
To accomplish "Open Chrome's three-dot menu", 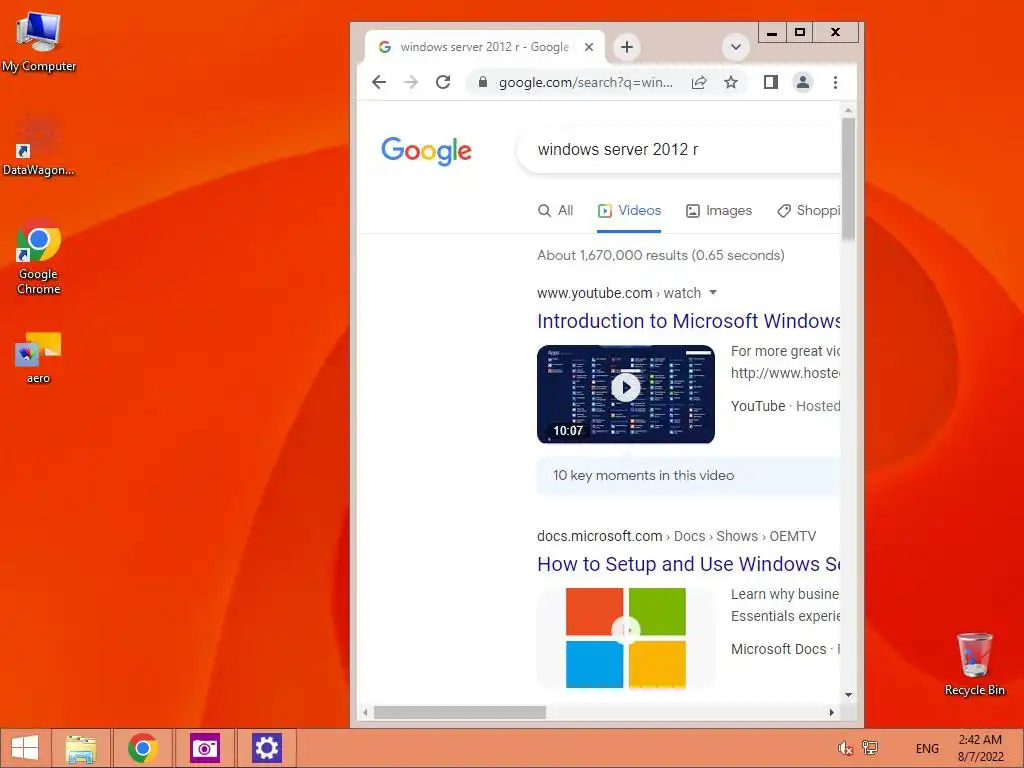I will click(835, 82).
